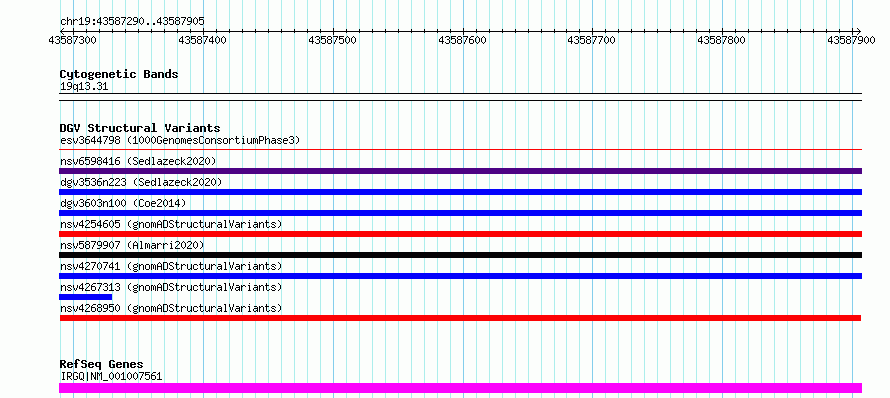The width and height of the screenshot is (890, 398).
Task: Select the short blue nsv4267313 bar
Action: [86, 297]
